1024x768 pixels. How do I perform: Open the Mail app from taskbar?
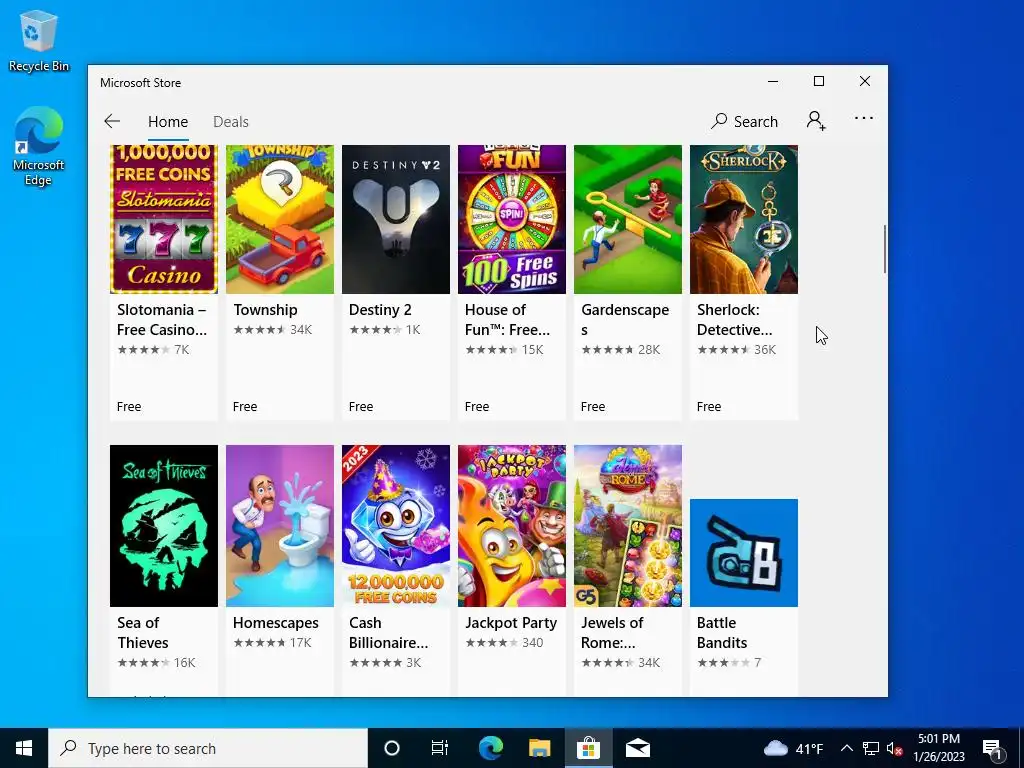tap(637, 748)
